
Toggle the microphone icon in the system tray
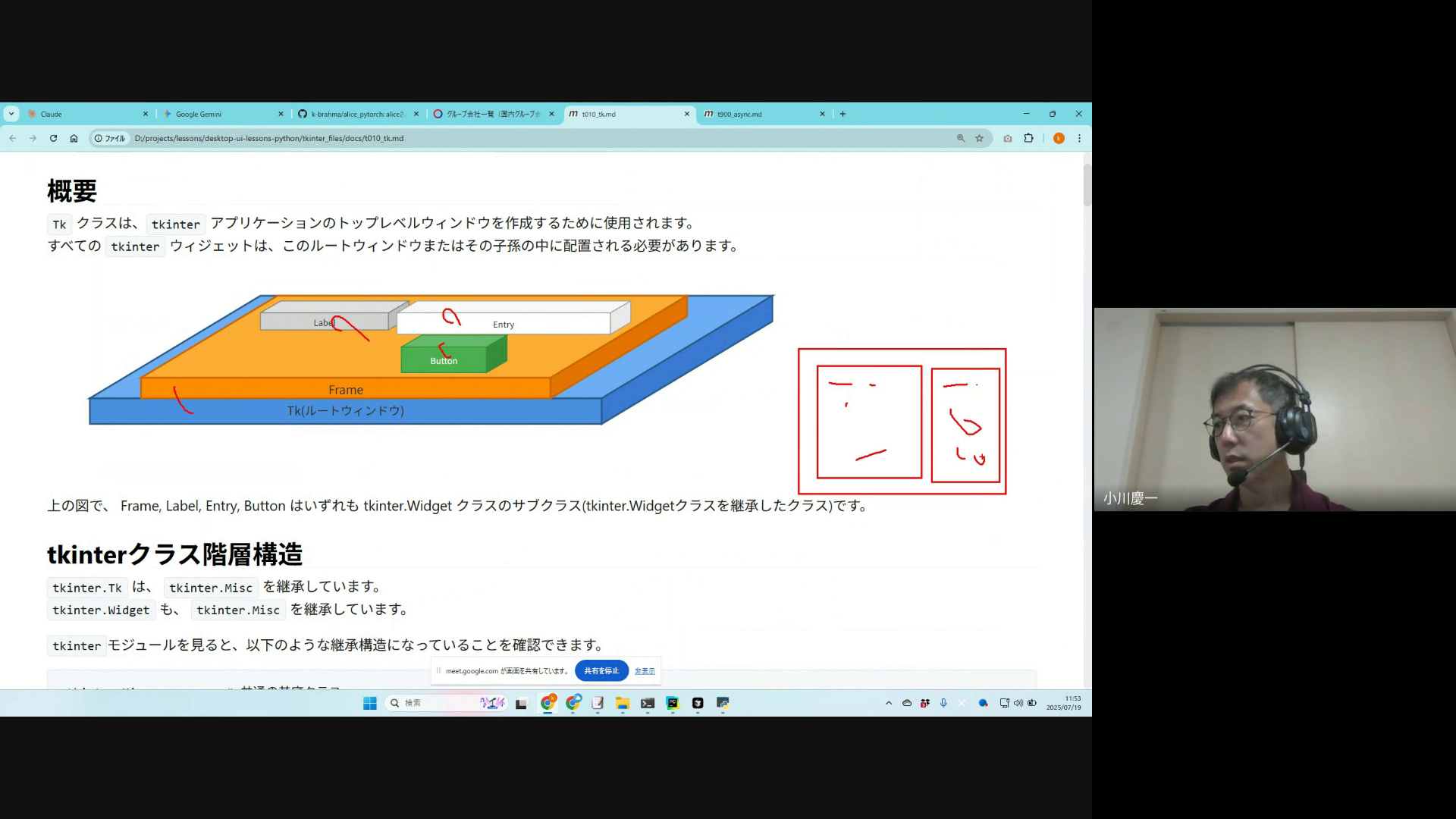click(x=943, y=703)
